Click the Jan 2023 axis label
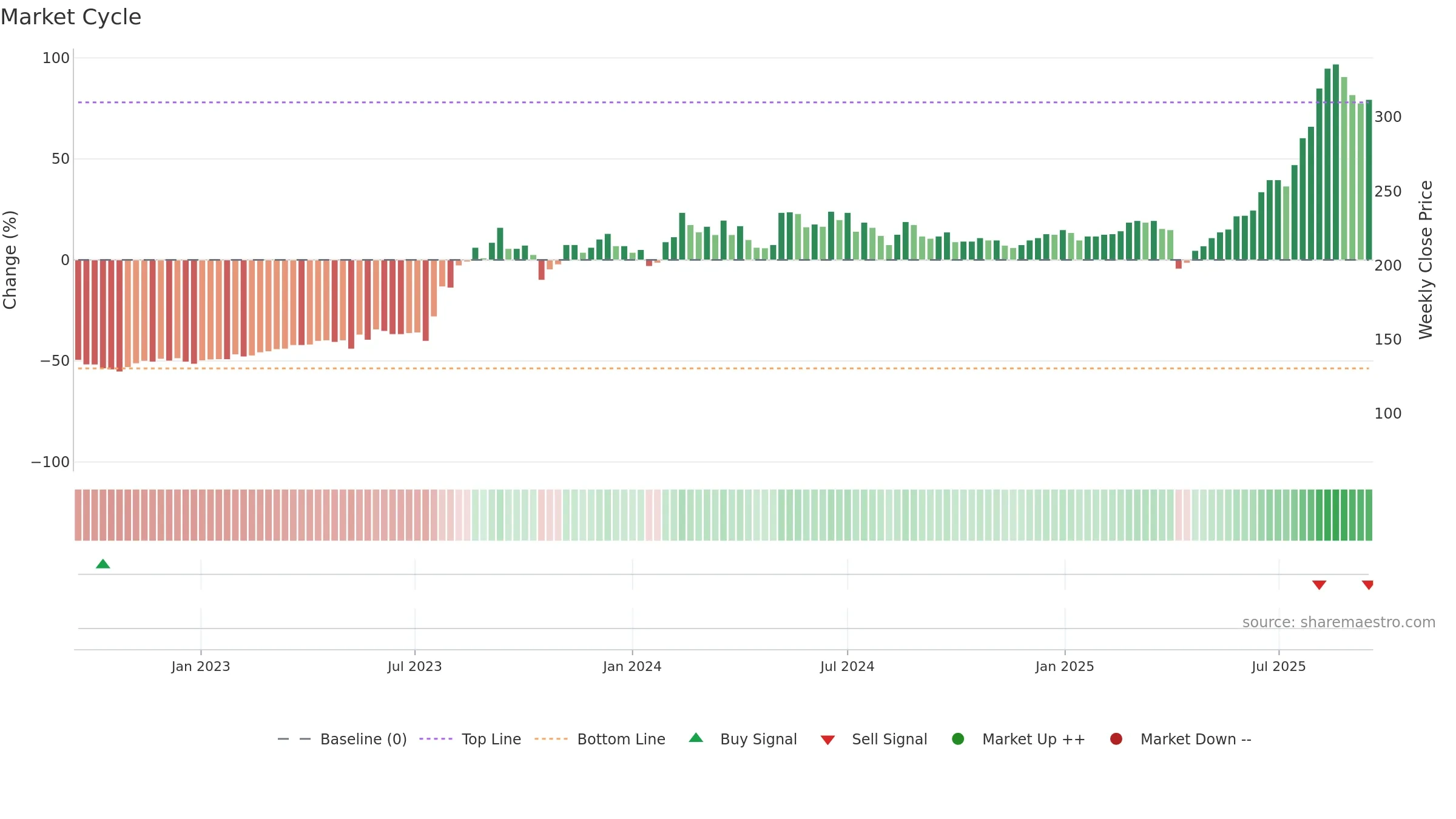The image size is (1456, 819). click(x=201, y=667)
